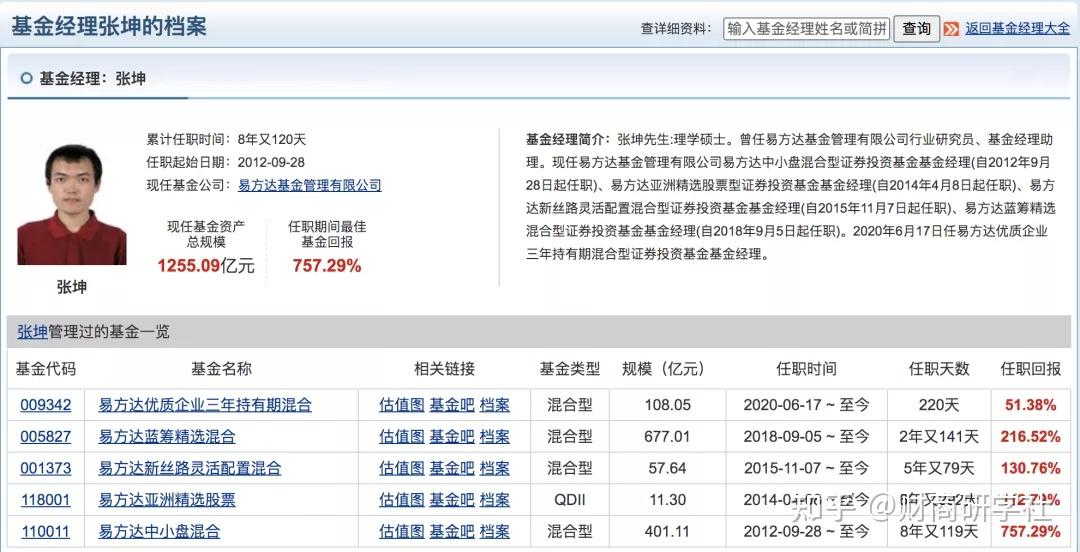Click the 基金类型 column header
Screen dimensions: 1080x552
(x=570, y=369)
